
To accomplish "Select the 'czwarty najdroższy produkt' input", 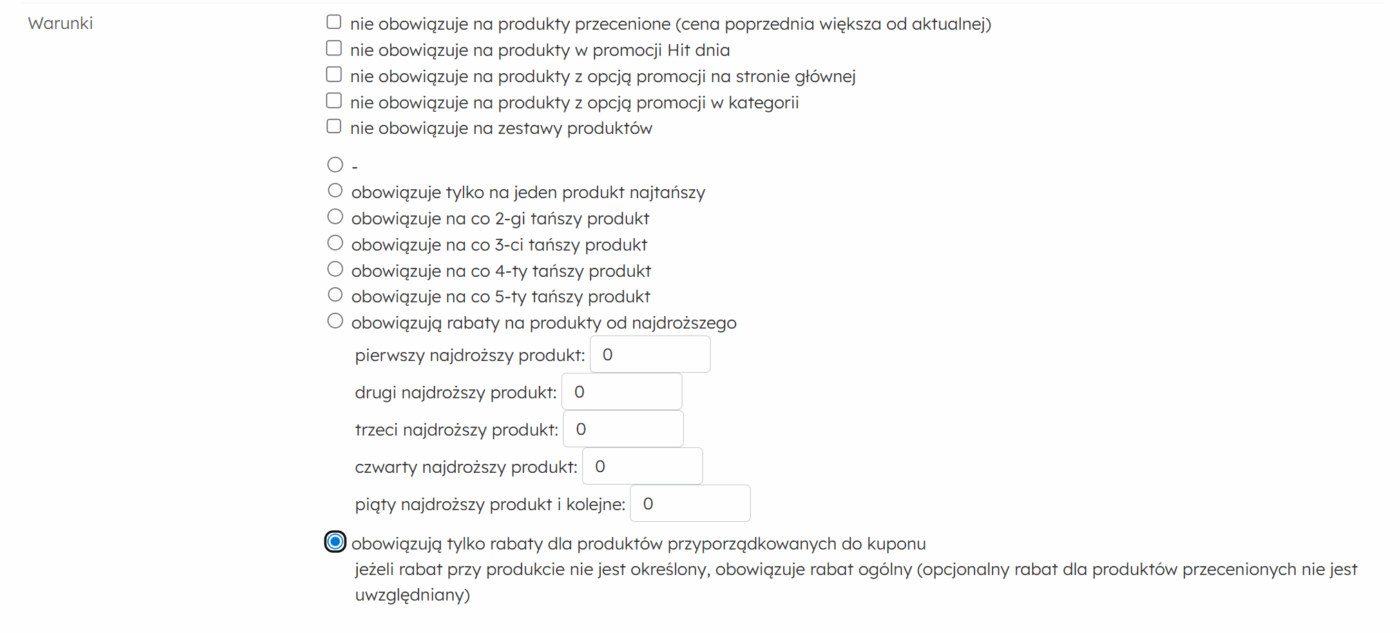I will tap(642, 466).
